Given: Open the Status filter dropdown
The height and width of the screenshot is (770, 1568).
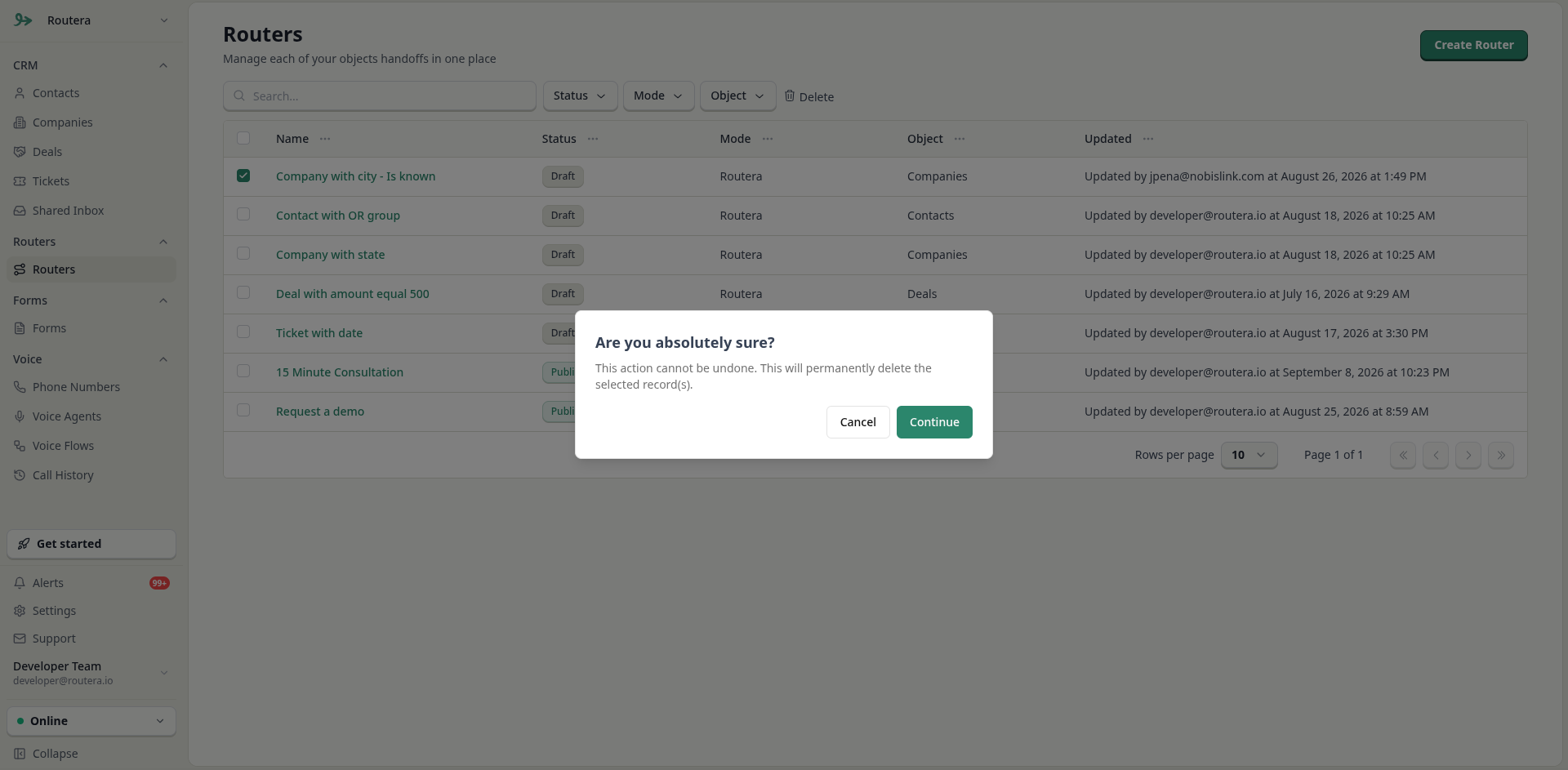Looking at the screenshot, I should pyautogui.click(x=580, y=96).
